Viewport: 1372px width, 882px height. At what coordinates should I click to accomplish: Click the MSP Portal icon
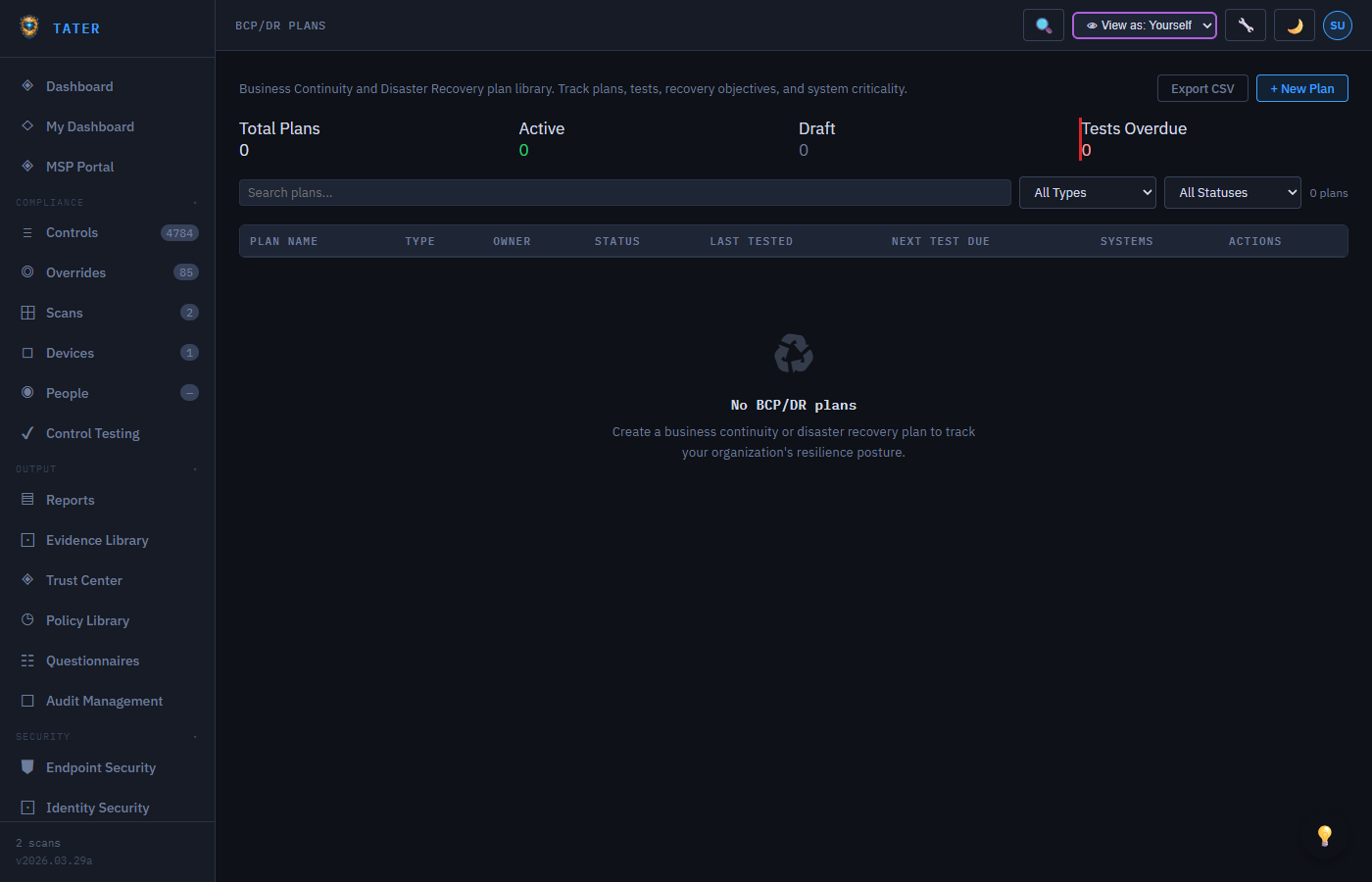coord(27,167)
